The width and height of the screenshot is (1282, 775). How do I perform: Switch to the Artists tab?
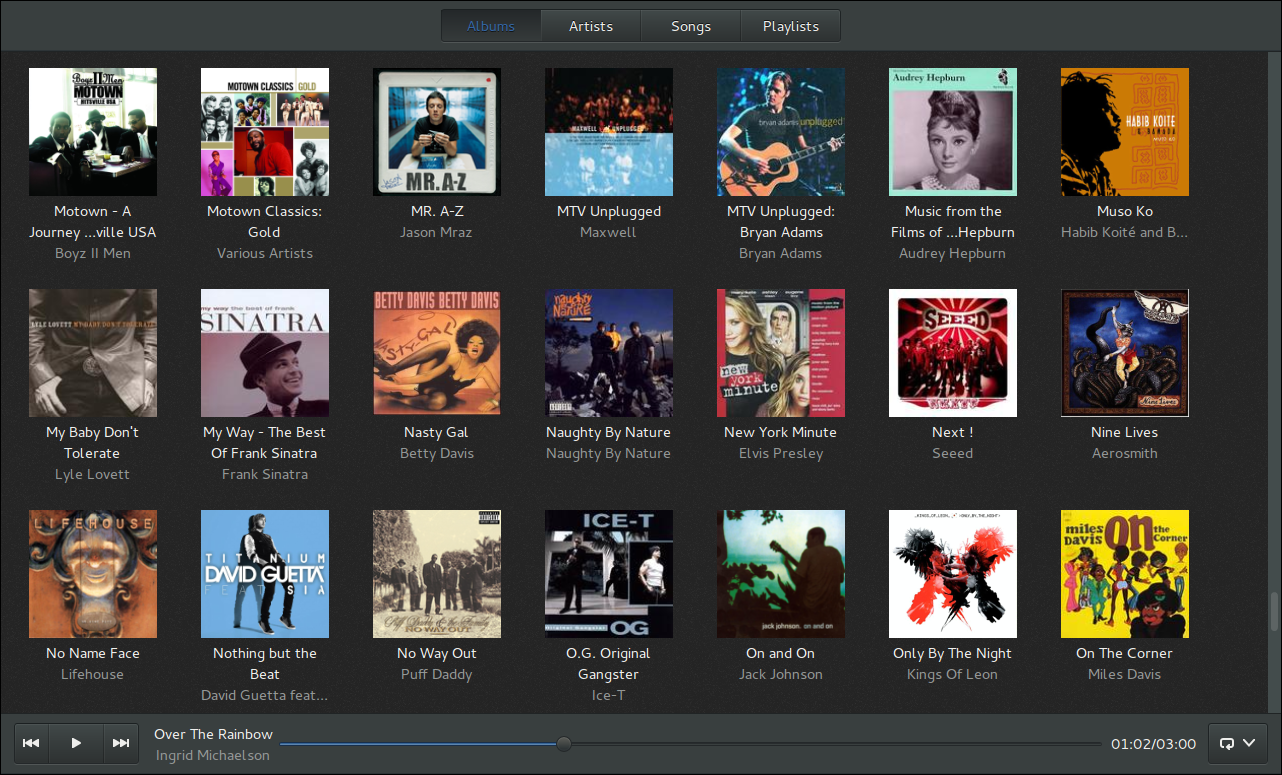[x=591, y=26]
